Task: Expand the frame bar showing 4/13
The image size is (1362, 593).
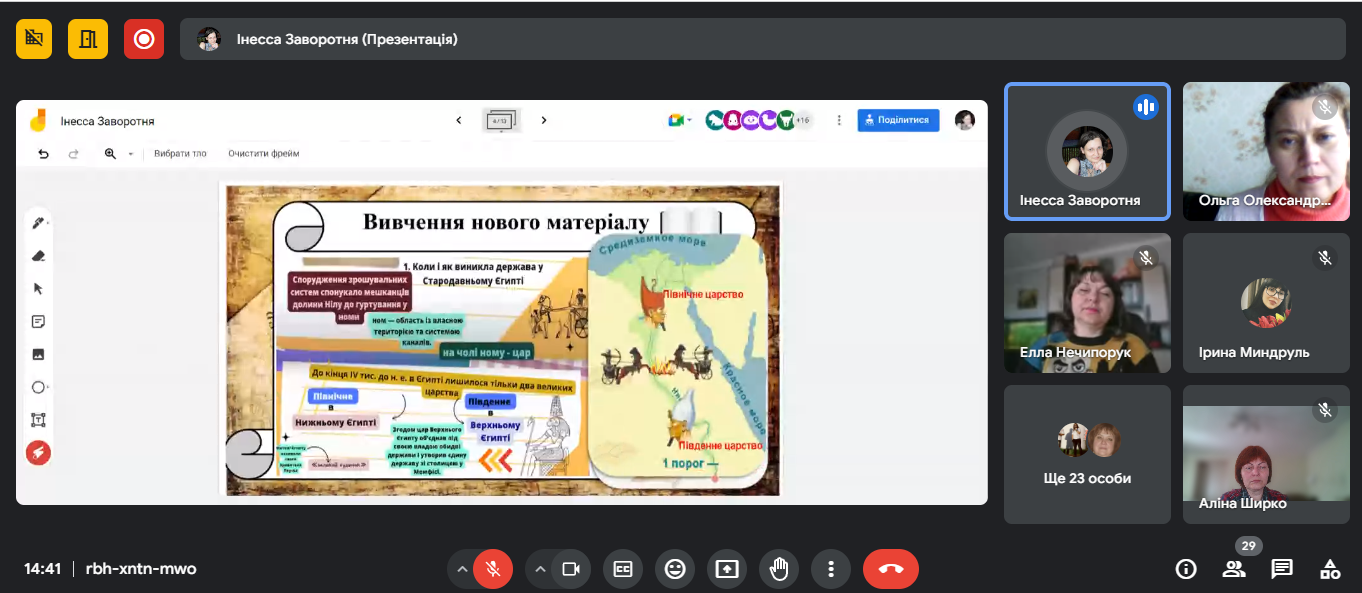Action: [501, 121]
